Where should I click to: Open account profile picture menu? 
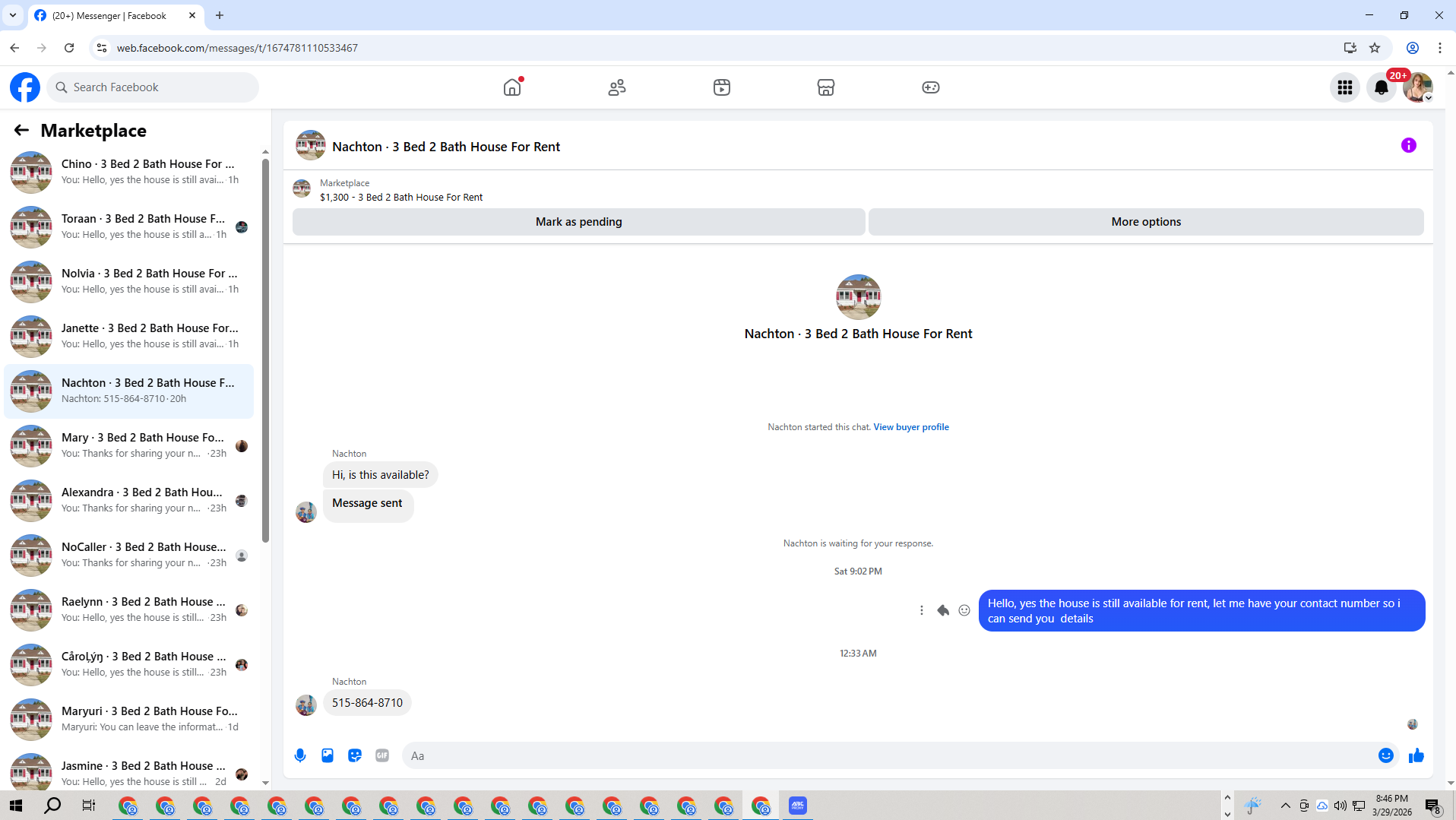(x=1418, y=87)
